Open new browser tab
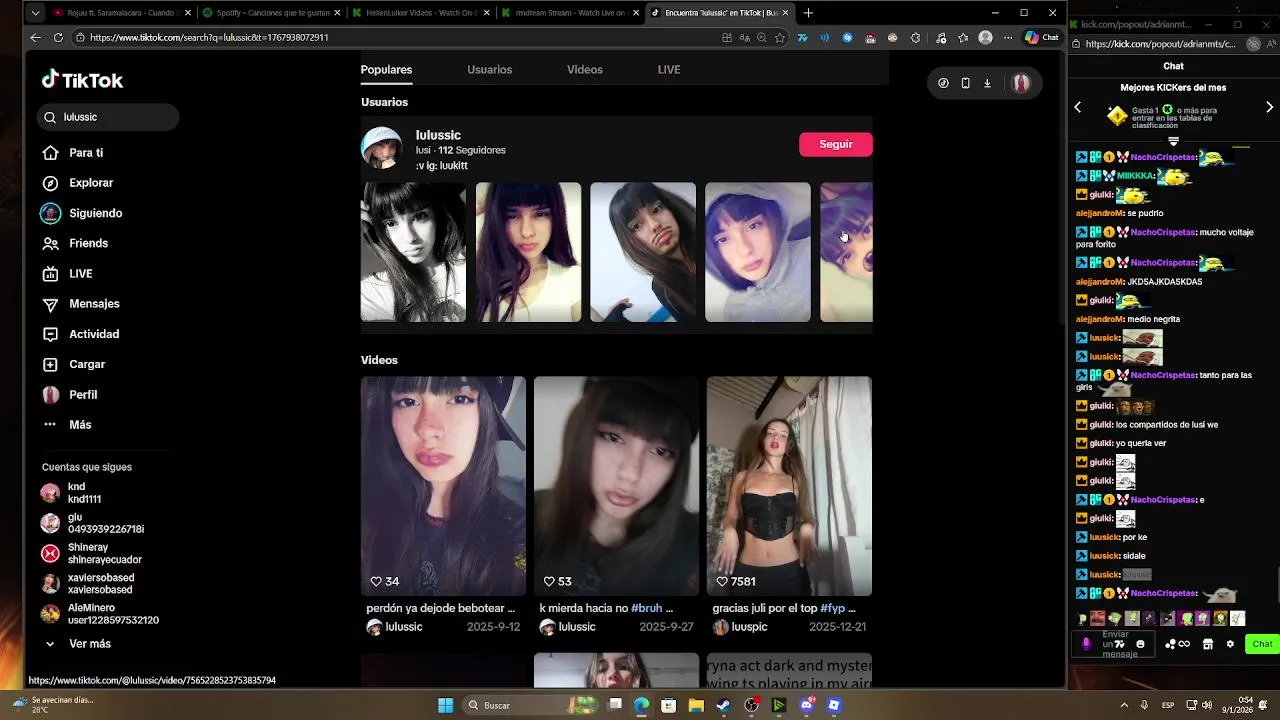The width and height of the screenshot is (1280, 720). tap(808, 13)
